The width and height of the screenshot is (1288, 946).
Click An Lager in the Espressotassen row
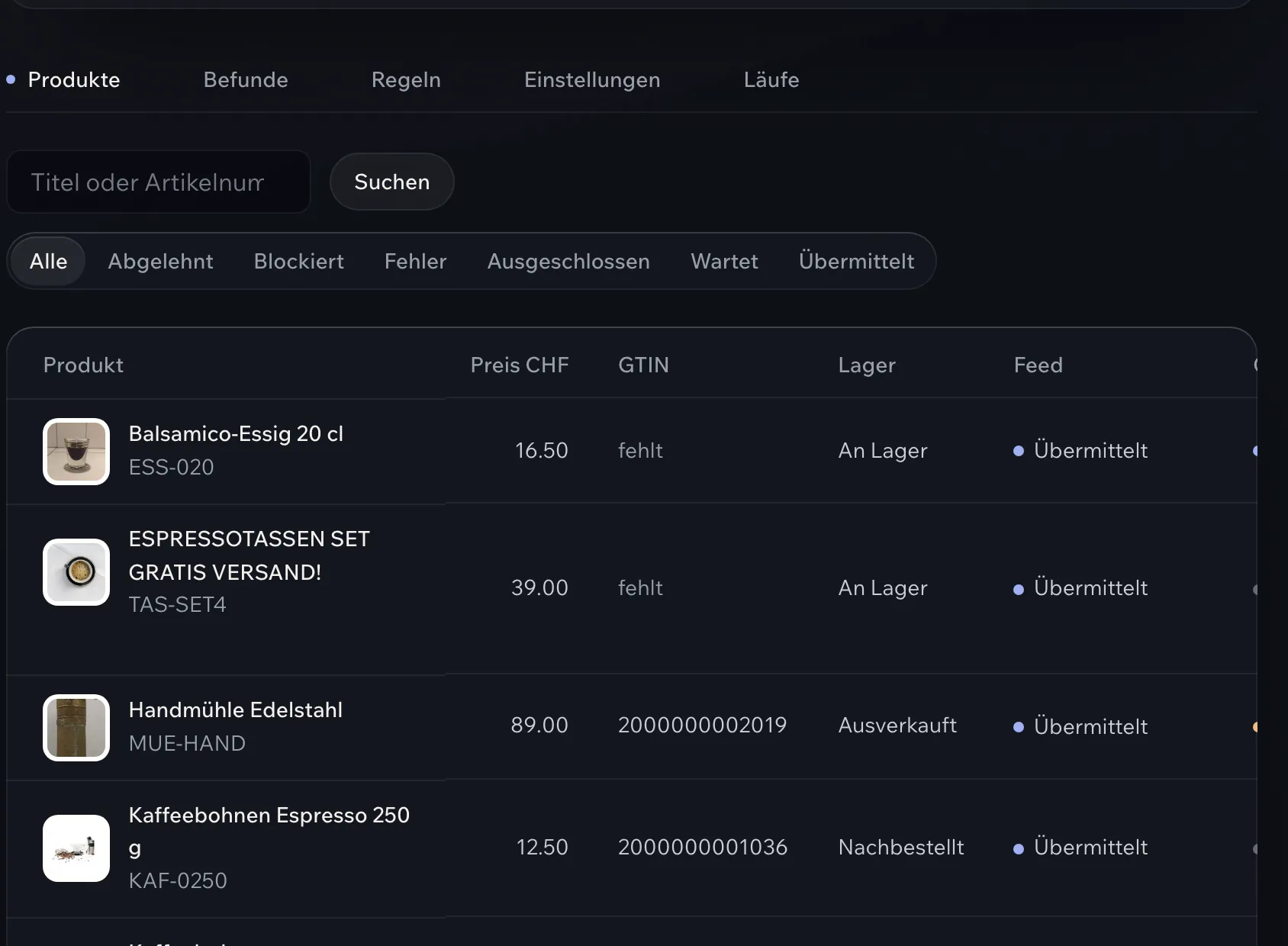(x=883, y=588)
